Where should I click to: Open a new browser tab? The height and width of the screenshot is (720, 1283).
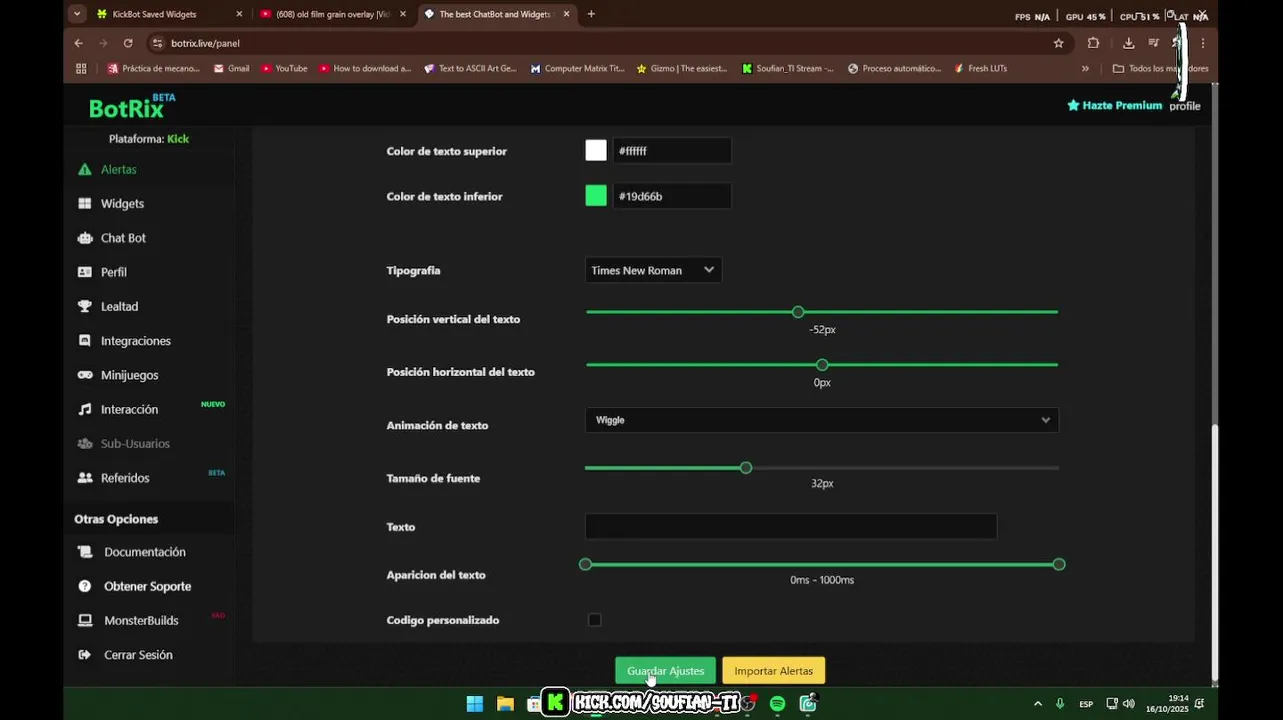tap(591, 14)
